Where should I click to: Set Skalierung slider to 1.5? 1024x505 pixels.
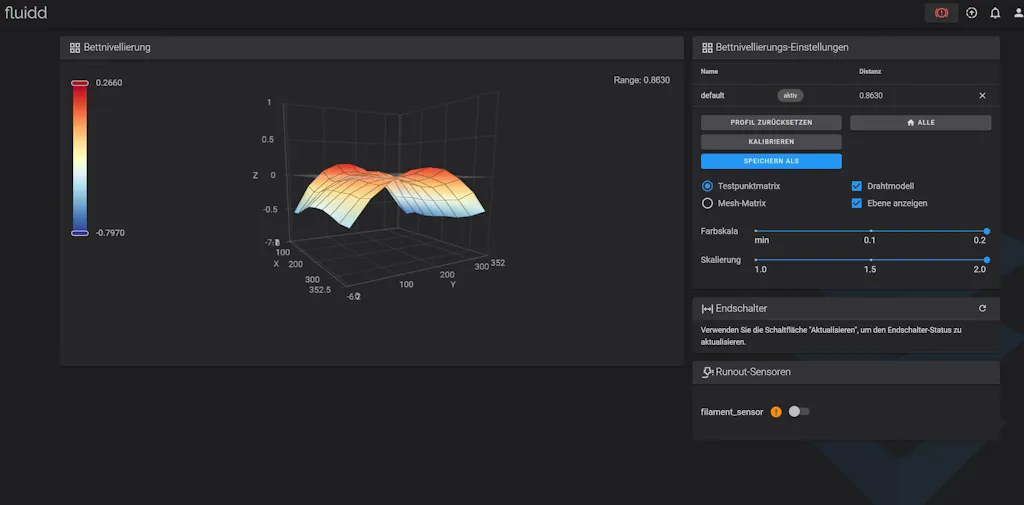pyautogui.click(x=870, y=260)
